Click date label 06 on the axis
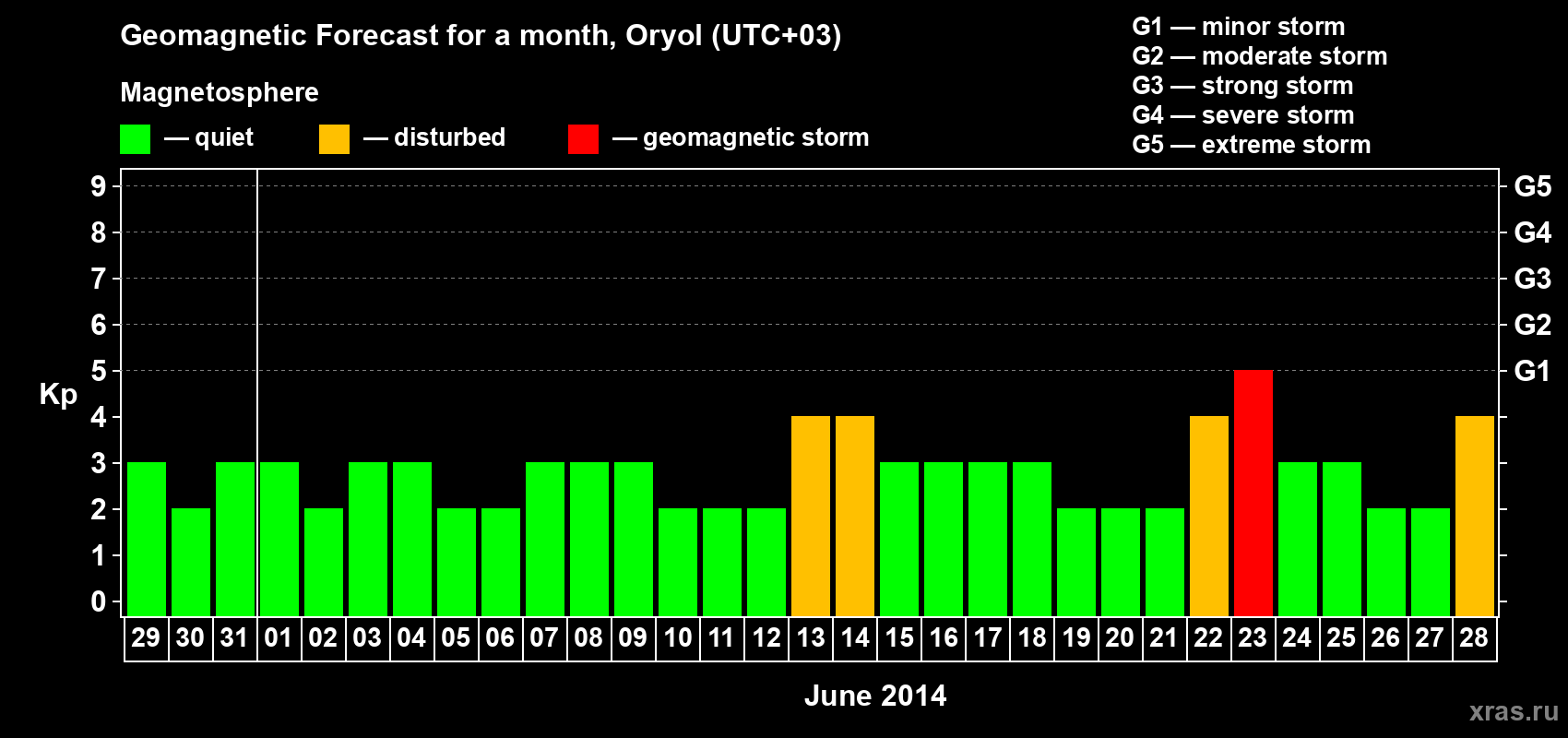Image resolution: width=1568 pixels, height=738 pixels. click(500, 638)
